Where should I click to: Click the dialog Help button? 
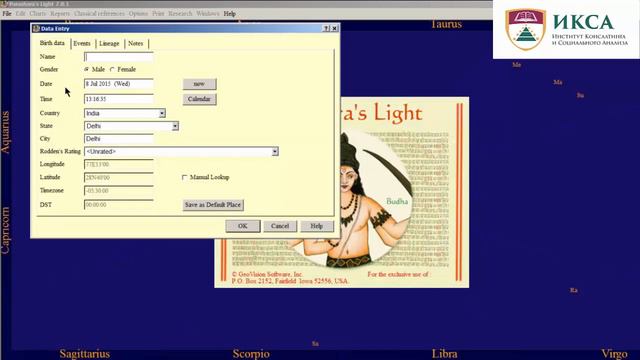pyautogui.click(x=317, y=226)
